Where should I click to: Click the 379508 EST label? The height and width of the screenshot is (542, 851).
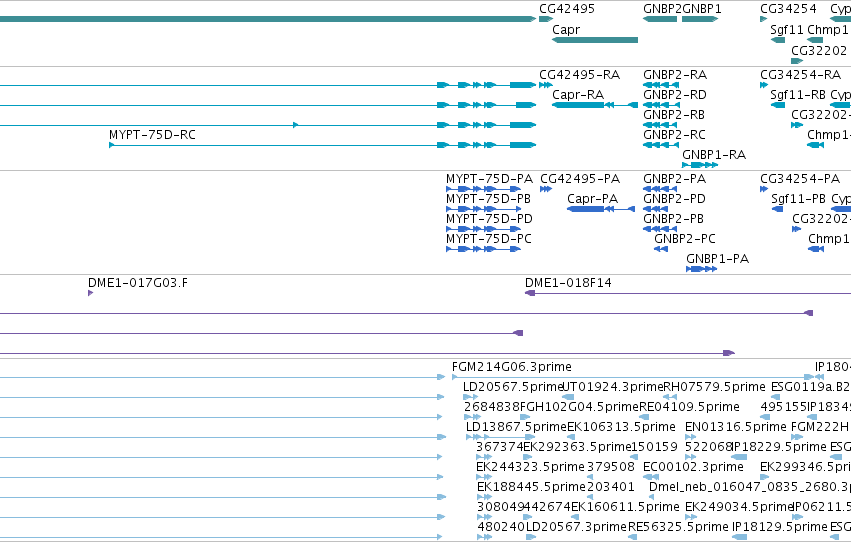(611, 467)
